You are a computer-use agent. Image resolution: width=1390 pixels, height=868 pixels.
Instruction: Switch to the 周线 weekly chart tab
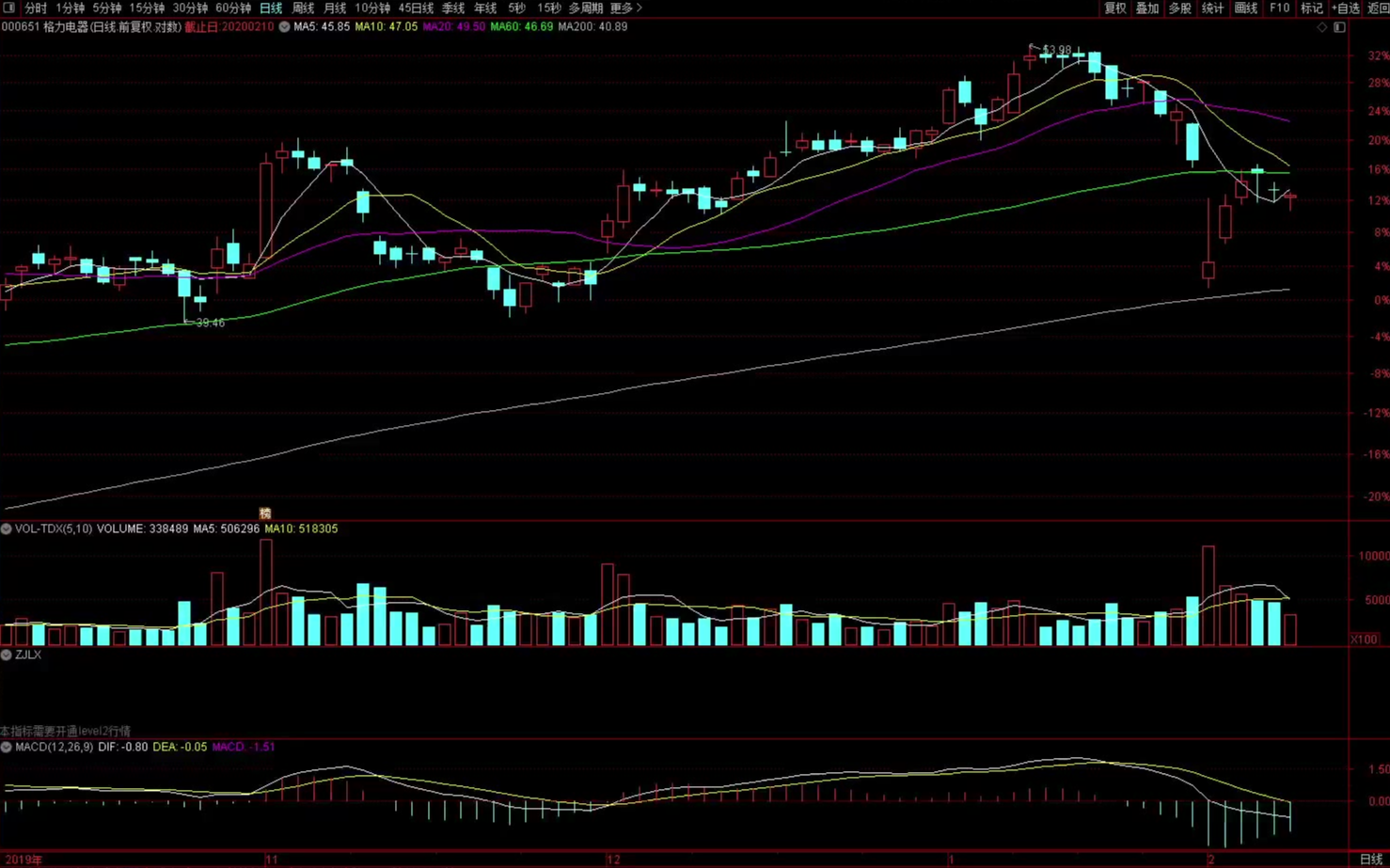(303, 8)
